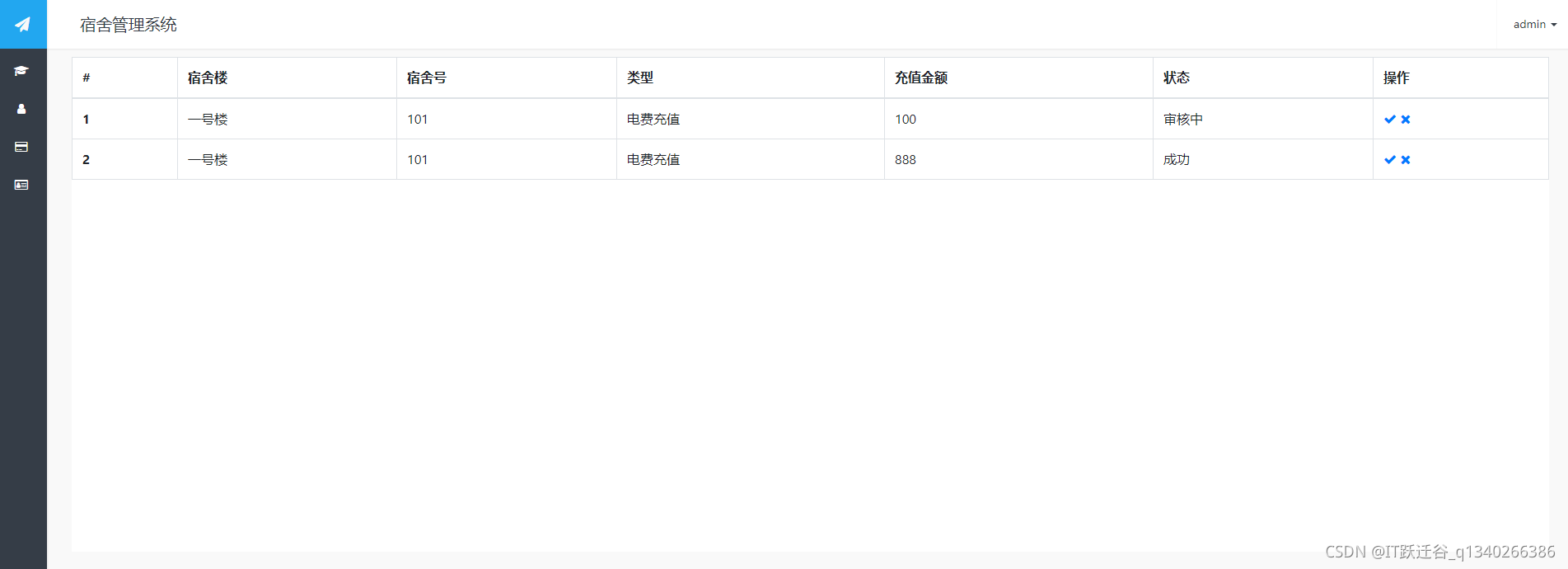Viewport: 1568px width, 569px height.
Task: Click the paper plane logo icon
Action: (23, 25)
